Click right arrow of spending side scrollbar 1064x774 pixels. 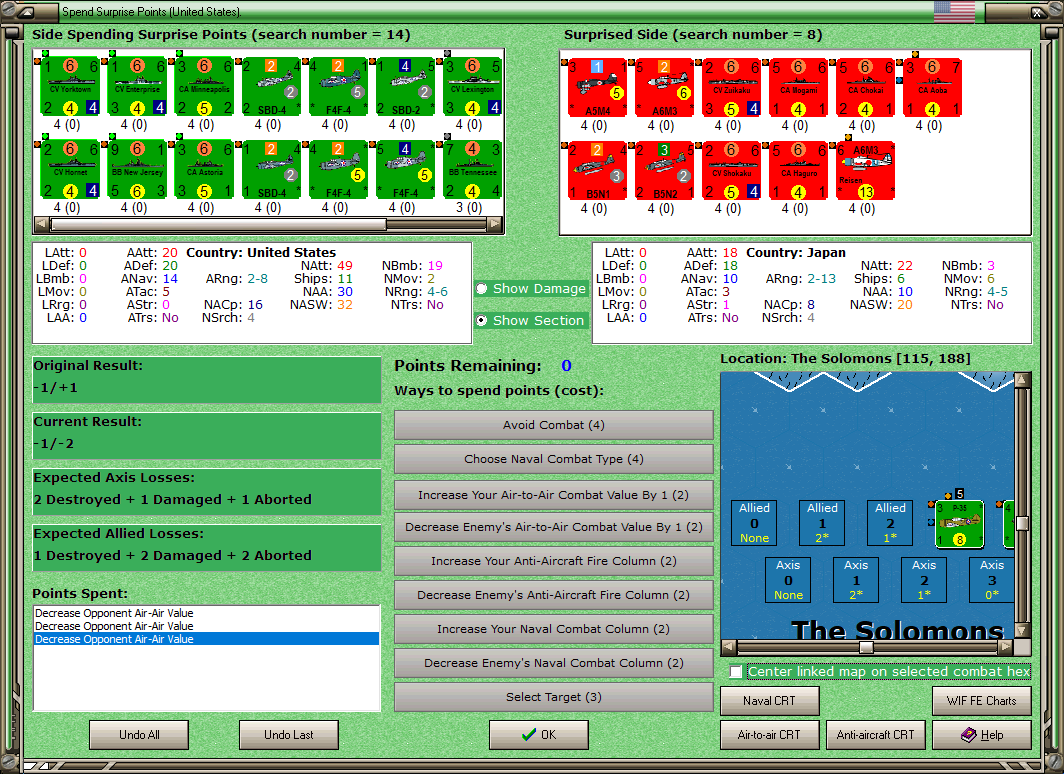(495, 224)
